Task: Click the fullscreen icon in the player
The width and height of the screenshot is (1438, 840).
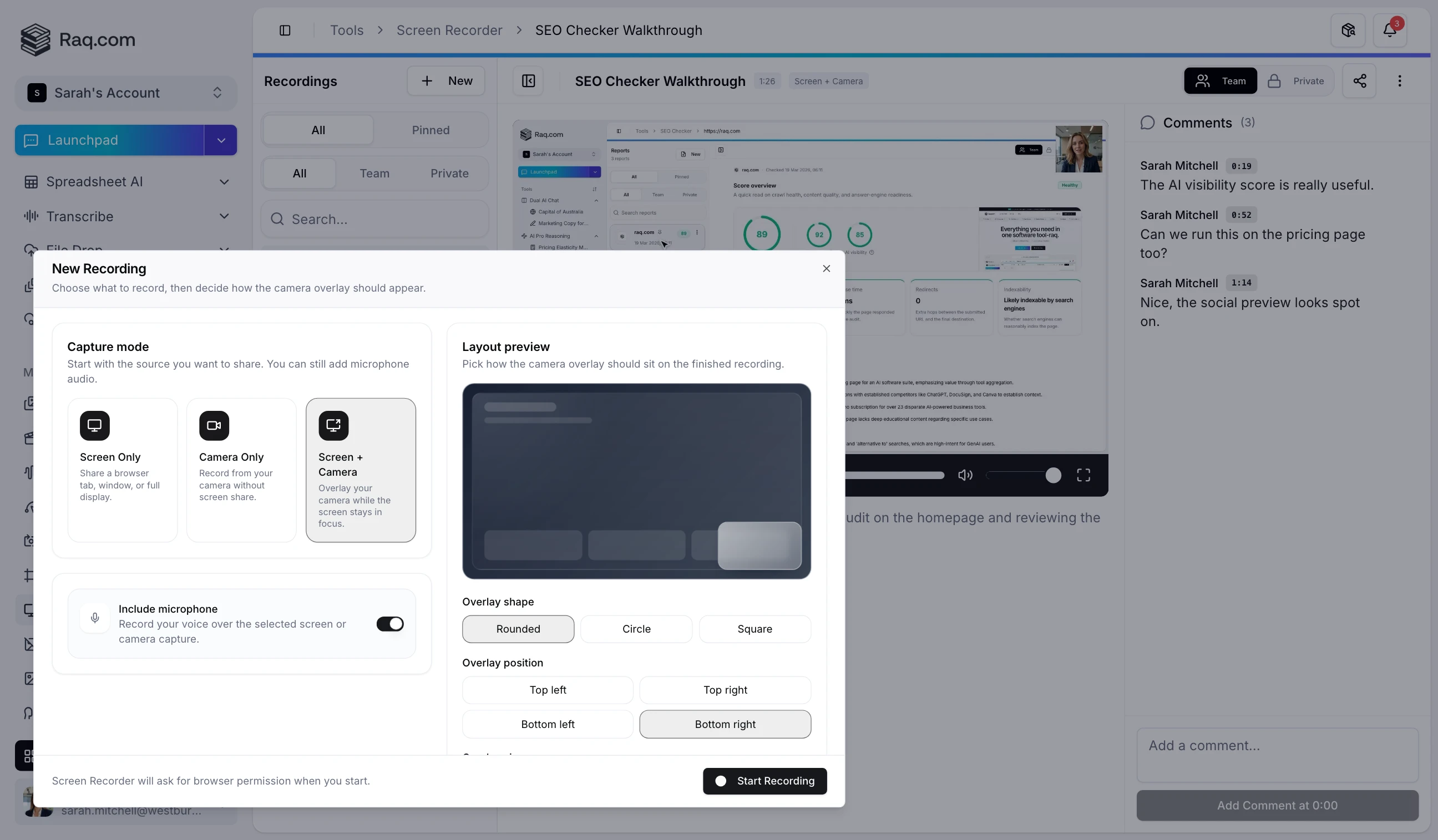Action: coord(1083,475)
